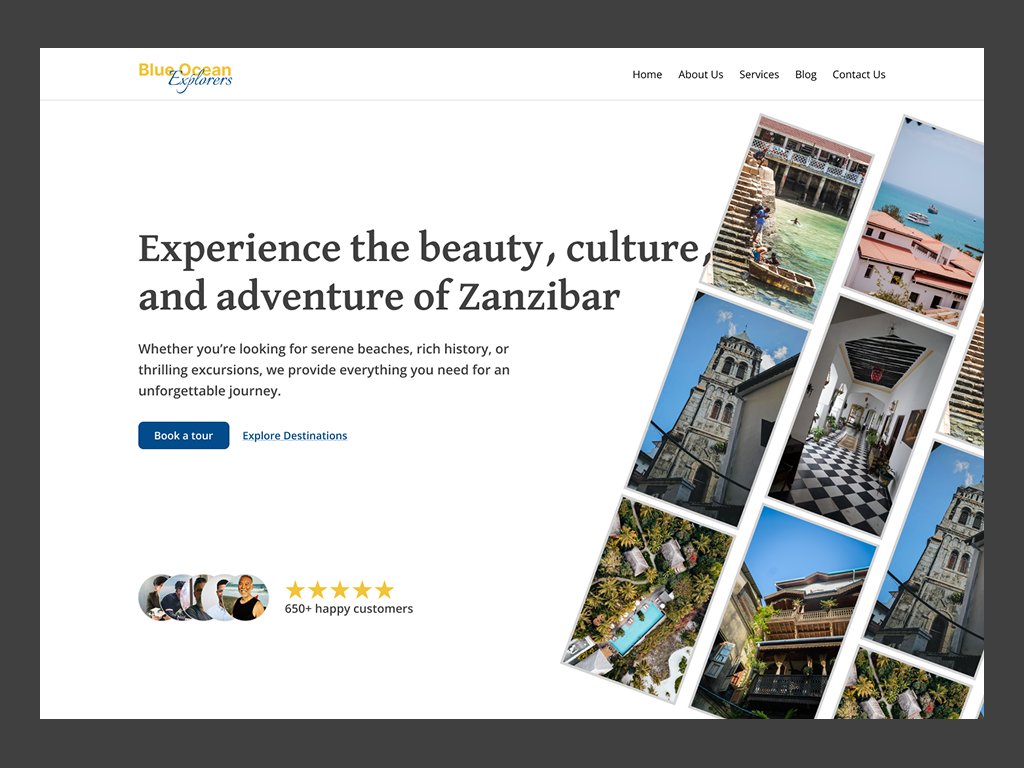Click the first customer avatar photo
Screen dimensions: 1024x768
click(155, 597)
